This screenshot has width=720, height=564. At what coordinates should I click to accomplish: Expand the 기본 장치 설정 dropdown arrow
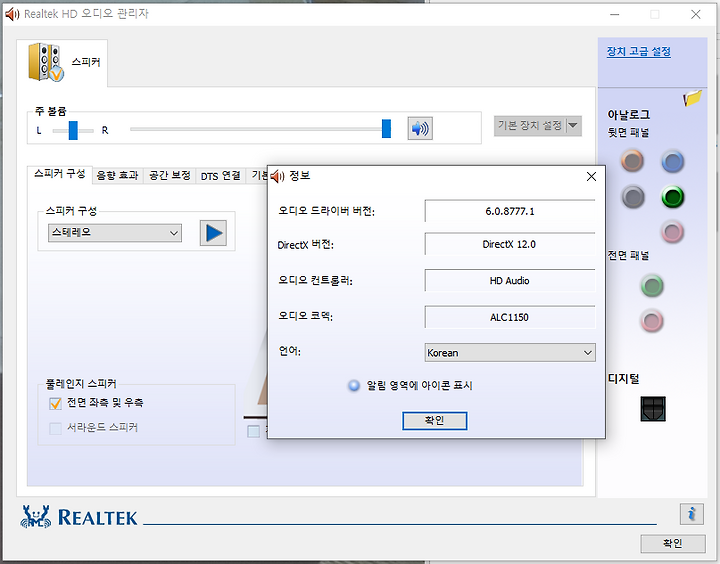[573, 125]
